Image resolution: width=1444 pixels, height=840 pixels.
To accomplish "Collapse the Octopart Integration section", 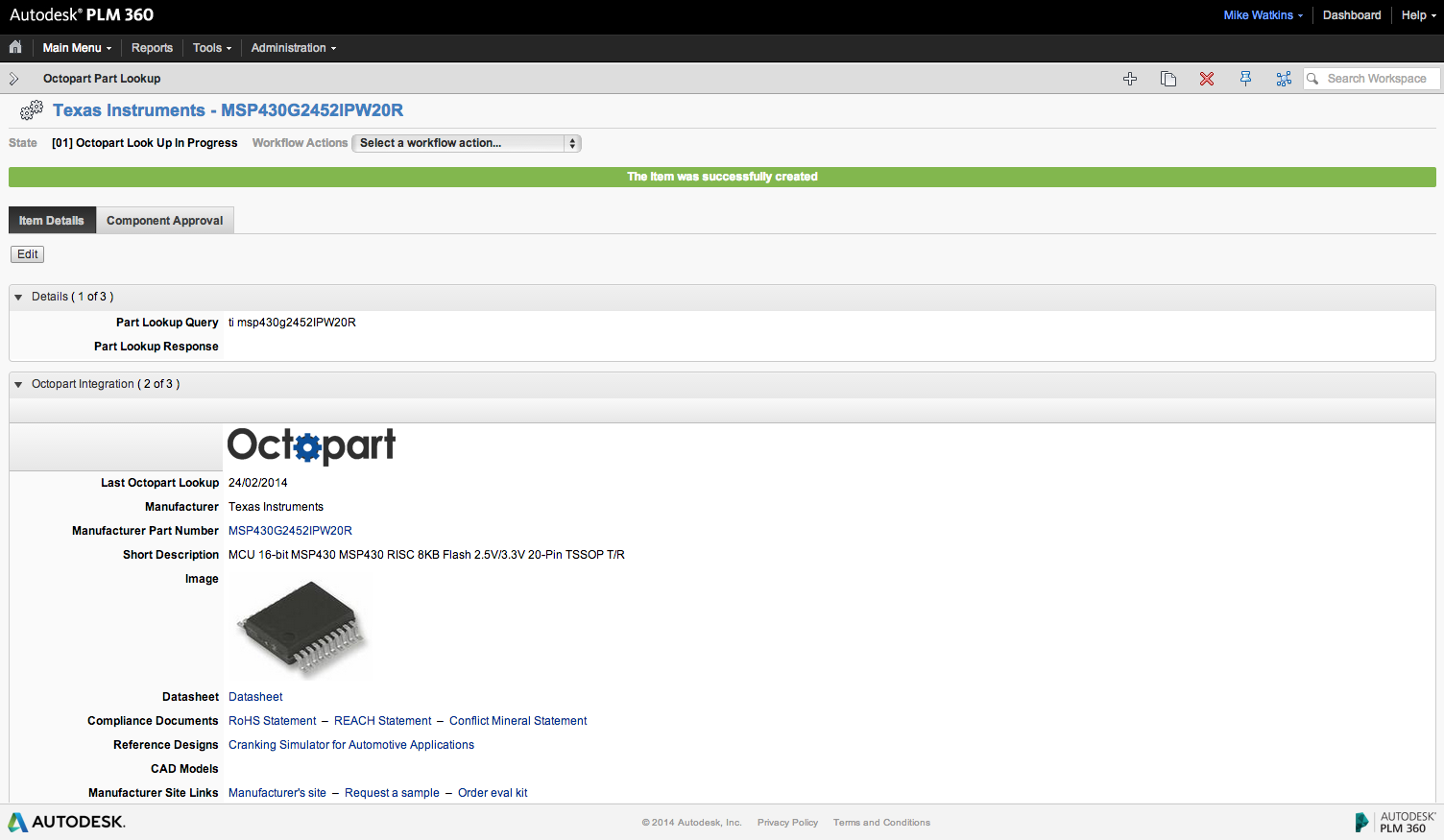I will 18,384.
